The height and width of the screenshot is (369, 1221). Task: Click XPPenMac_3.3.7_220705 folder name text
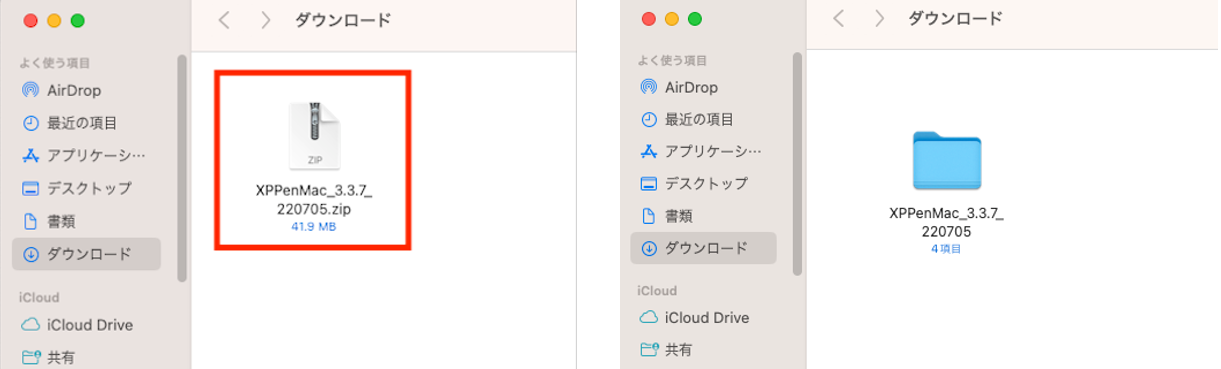tap(946, 222)
